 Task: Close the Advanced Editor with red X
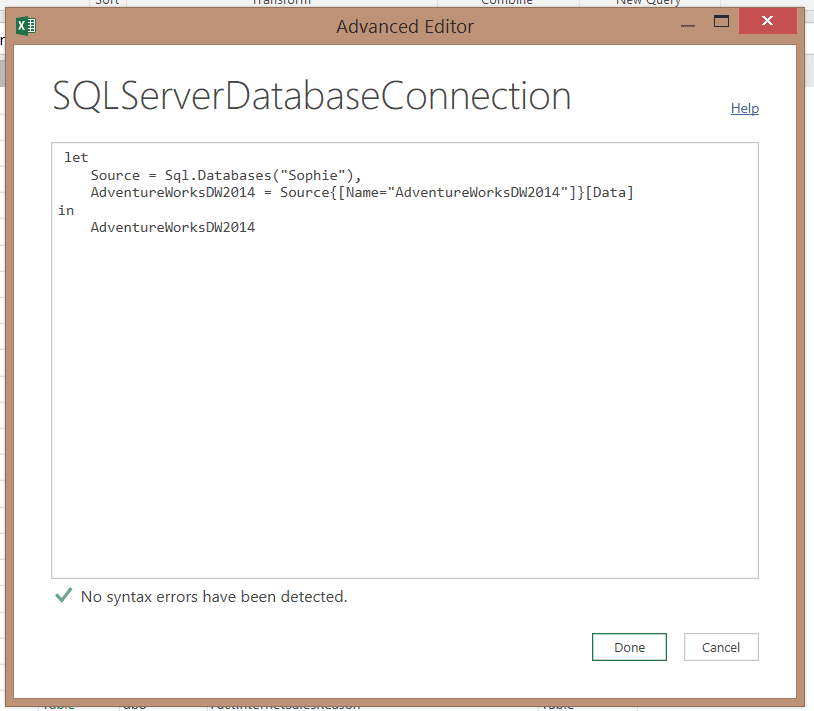pos(767,21)
